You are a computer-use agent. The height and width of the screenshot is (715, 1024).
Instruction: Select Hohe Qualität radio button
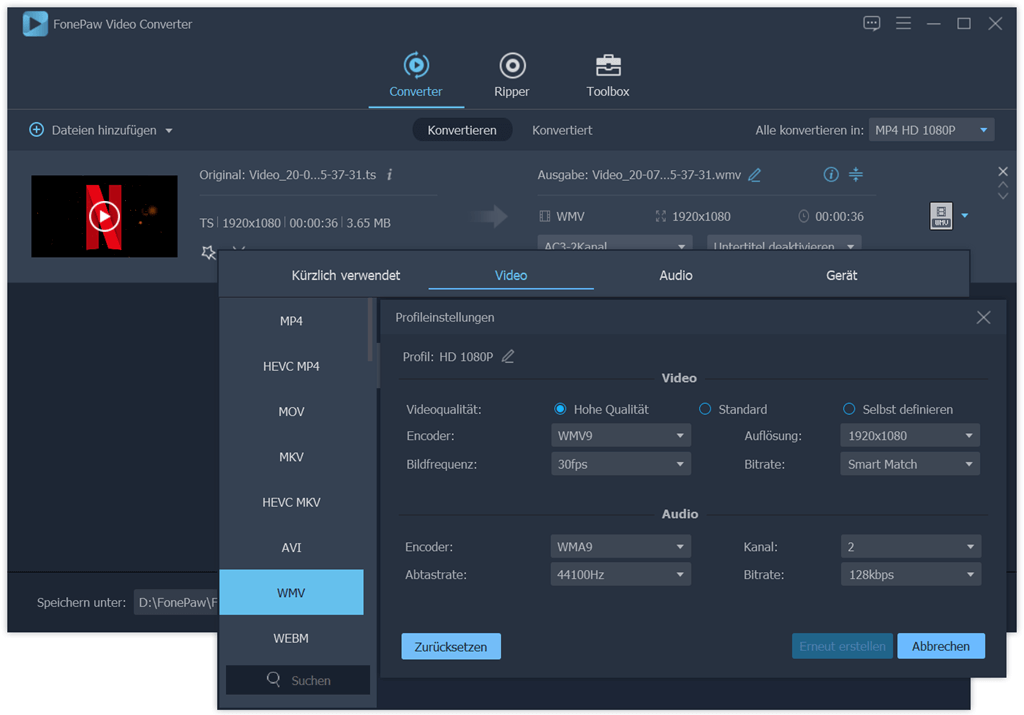tap(560, 409)
